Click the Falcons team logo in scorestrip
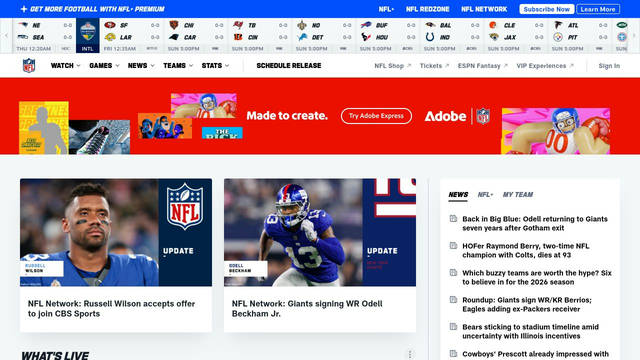640x360 pixels. click(558, 25)
